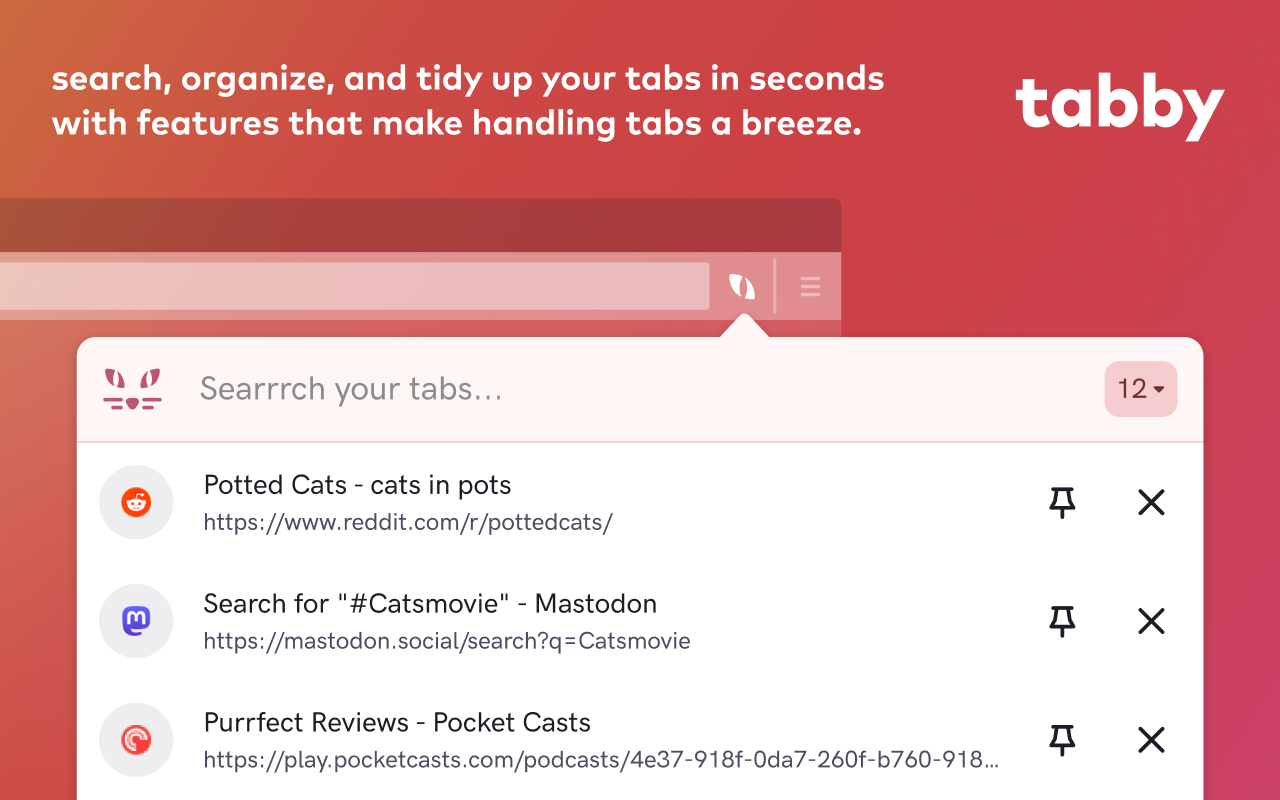Pin the Mastodon Catsmovie search tab
Screen dimensions: 1280x800
(x=1062, y=621)
